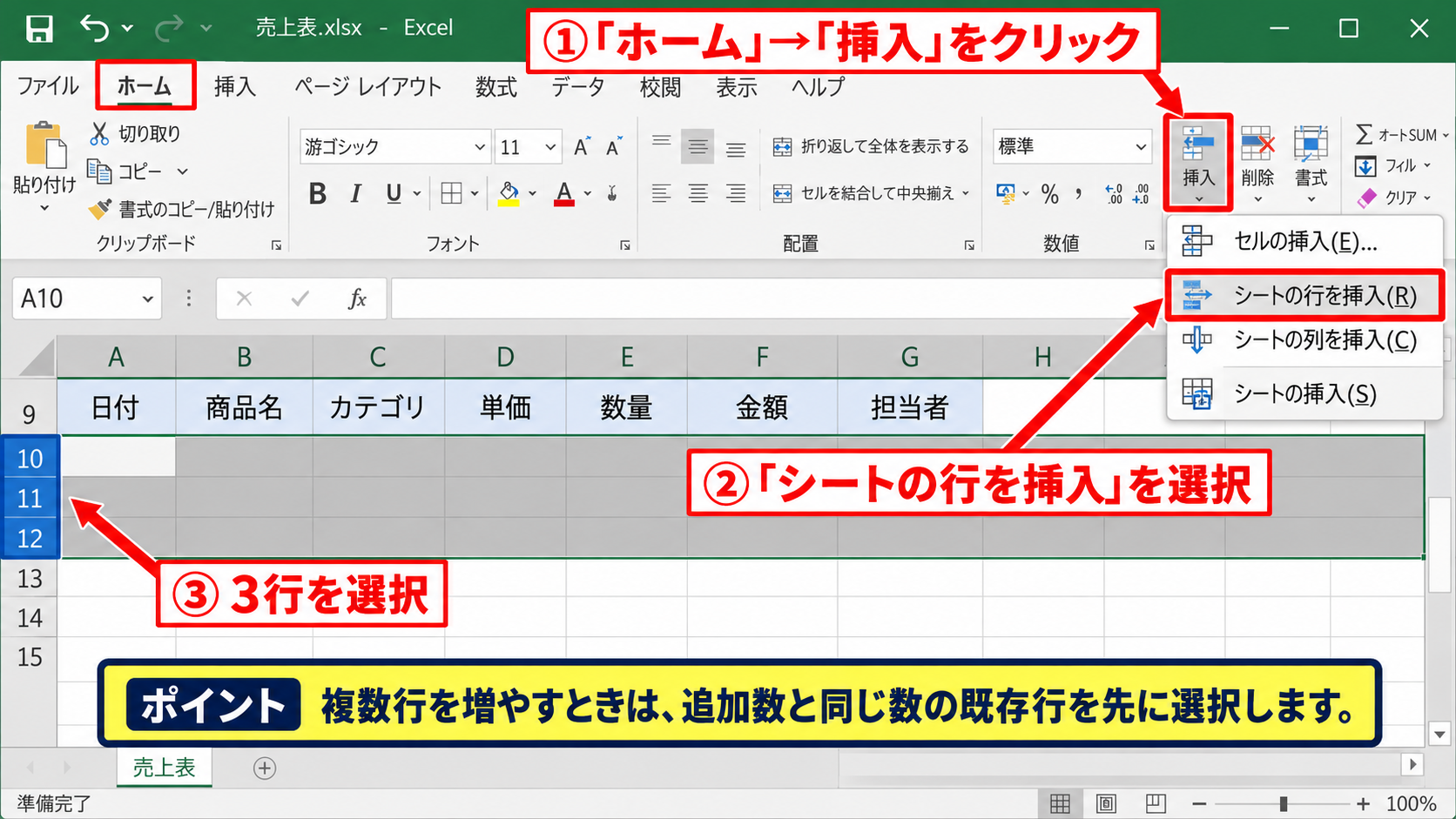Toggle middle vertical alignment
1456x819 pixels.
(698, 146)
